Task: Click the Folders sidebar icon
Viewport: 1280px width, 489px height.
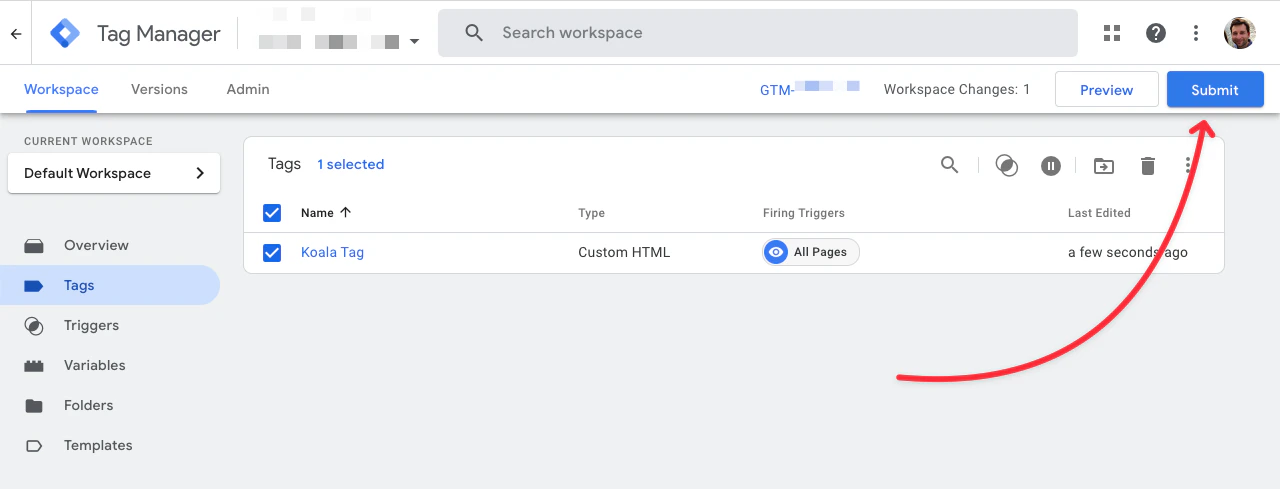Action: point(34,406)
